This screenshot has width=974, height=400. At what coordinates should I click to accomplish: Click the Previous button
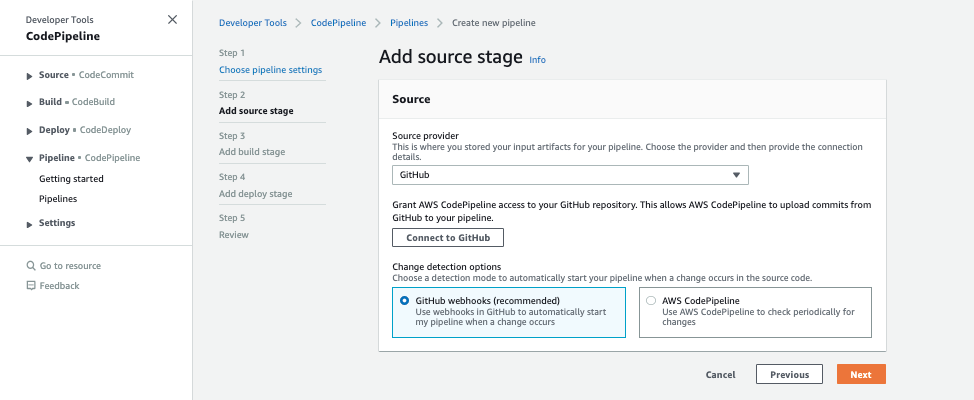click(x=789, y=374)
